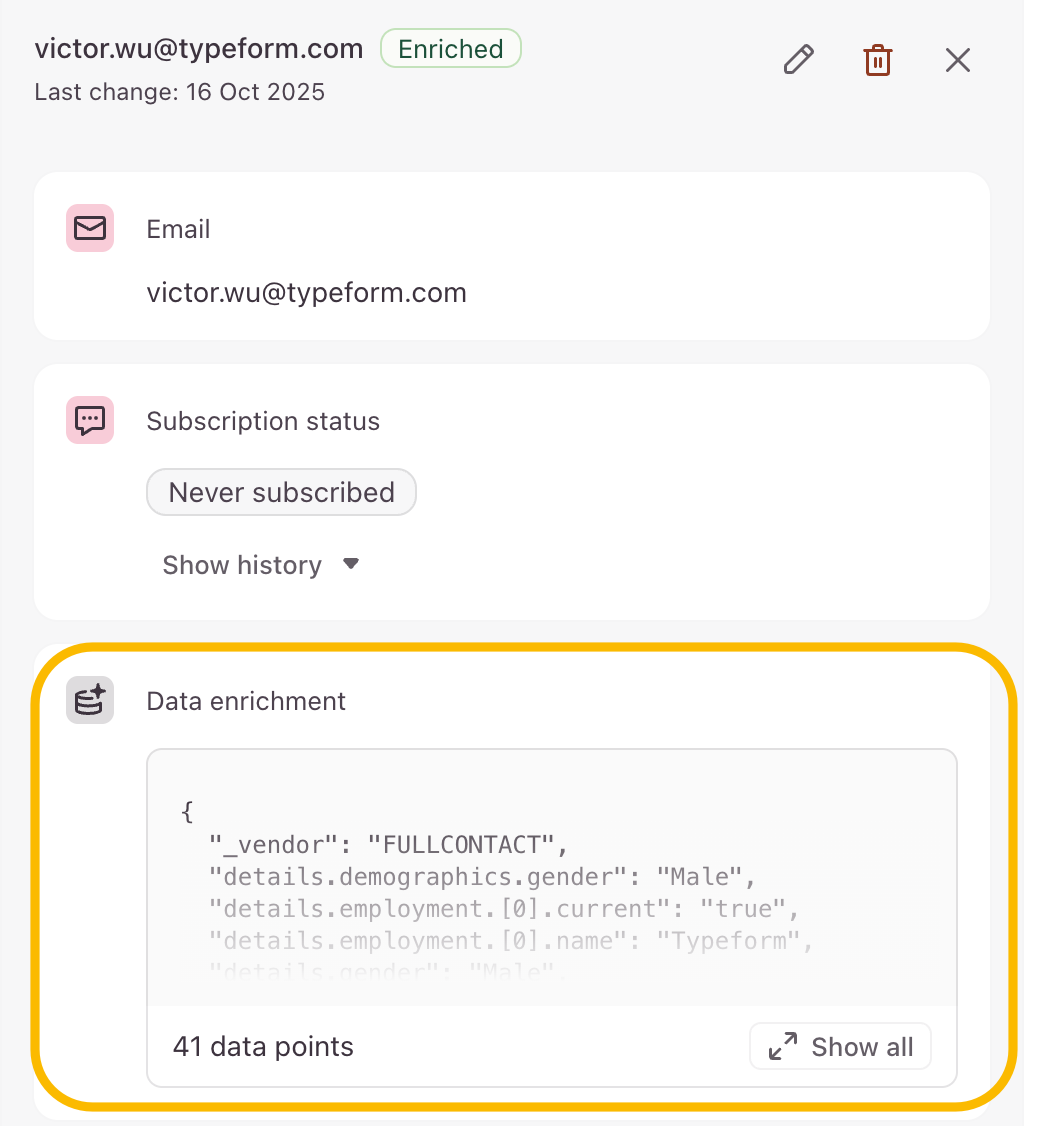Screen dimensions: 1038x1126
Task: Close the contact details panel
Action: (x=957, y=61)
